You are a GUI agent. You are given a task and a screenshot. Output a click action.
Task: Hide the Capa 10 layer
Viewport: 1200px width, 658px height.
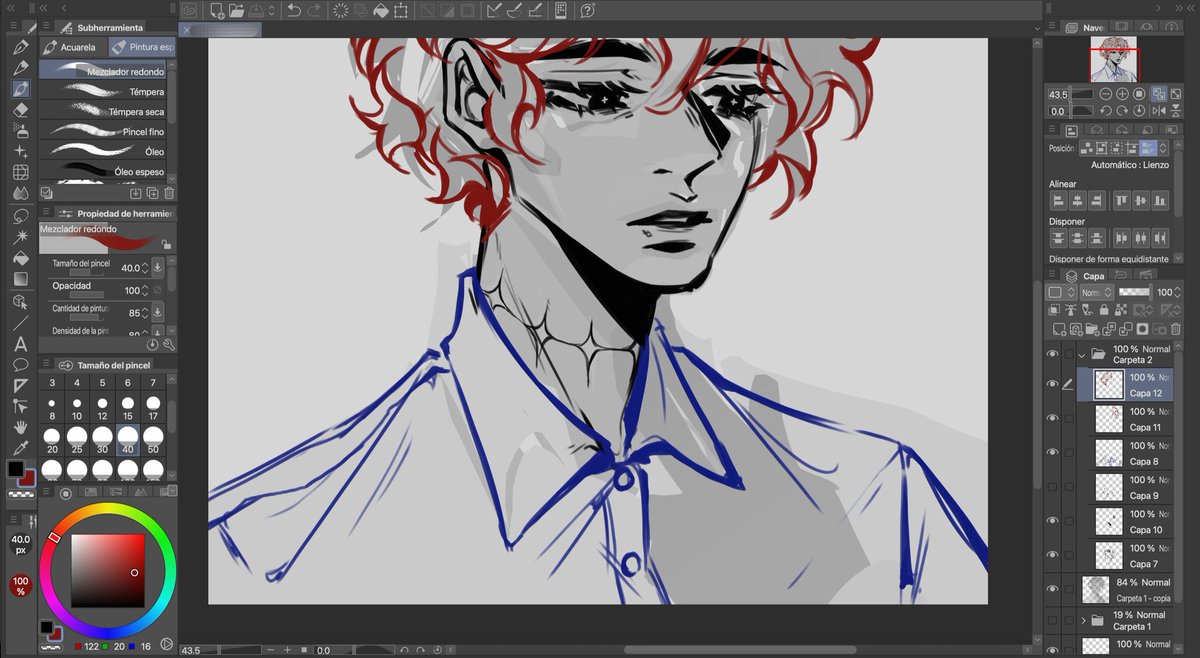1052,520
